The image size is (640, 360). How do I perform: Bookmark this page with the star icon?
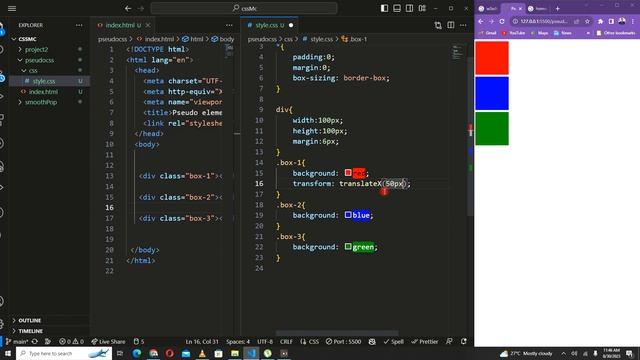click(587, 21)
